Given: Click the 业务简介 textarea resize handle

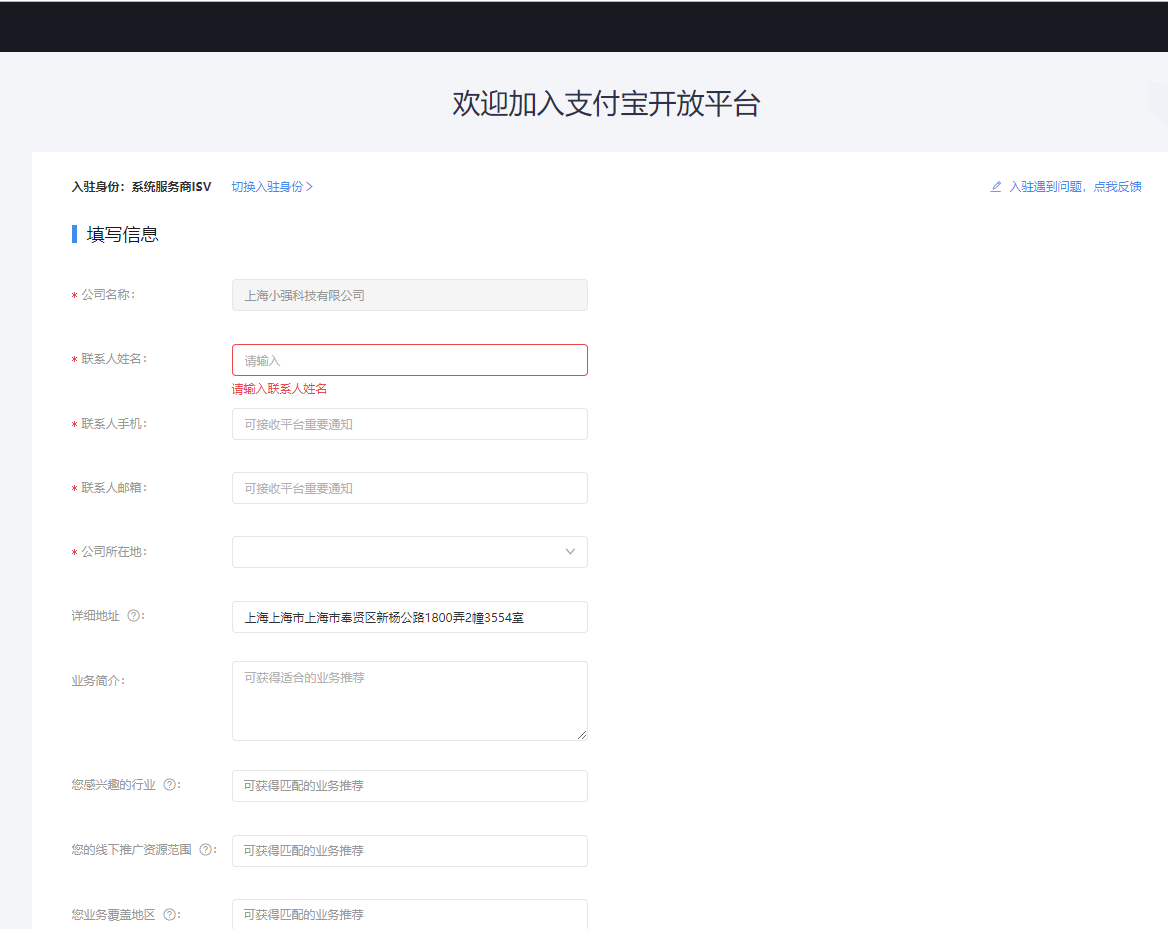Looking at the screenshot, I should click(582, 735).
